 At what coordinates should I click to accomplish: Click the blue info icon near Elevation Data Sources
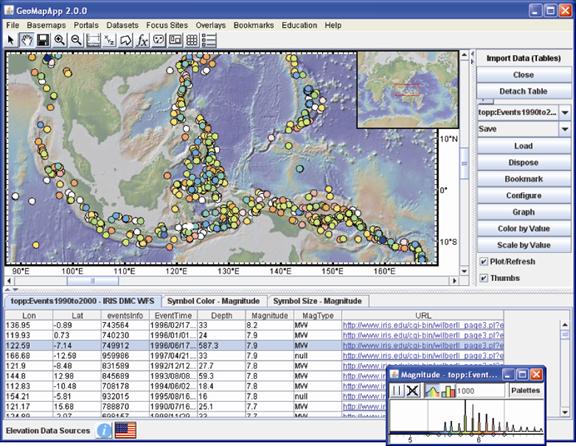[104, 431]
